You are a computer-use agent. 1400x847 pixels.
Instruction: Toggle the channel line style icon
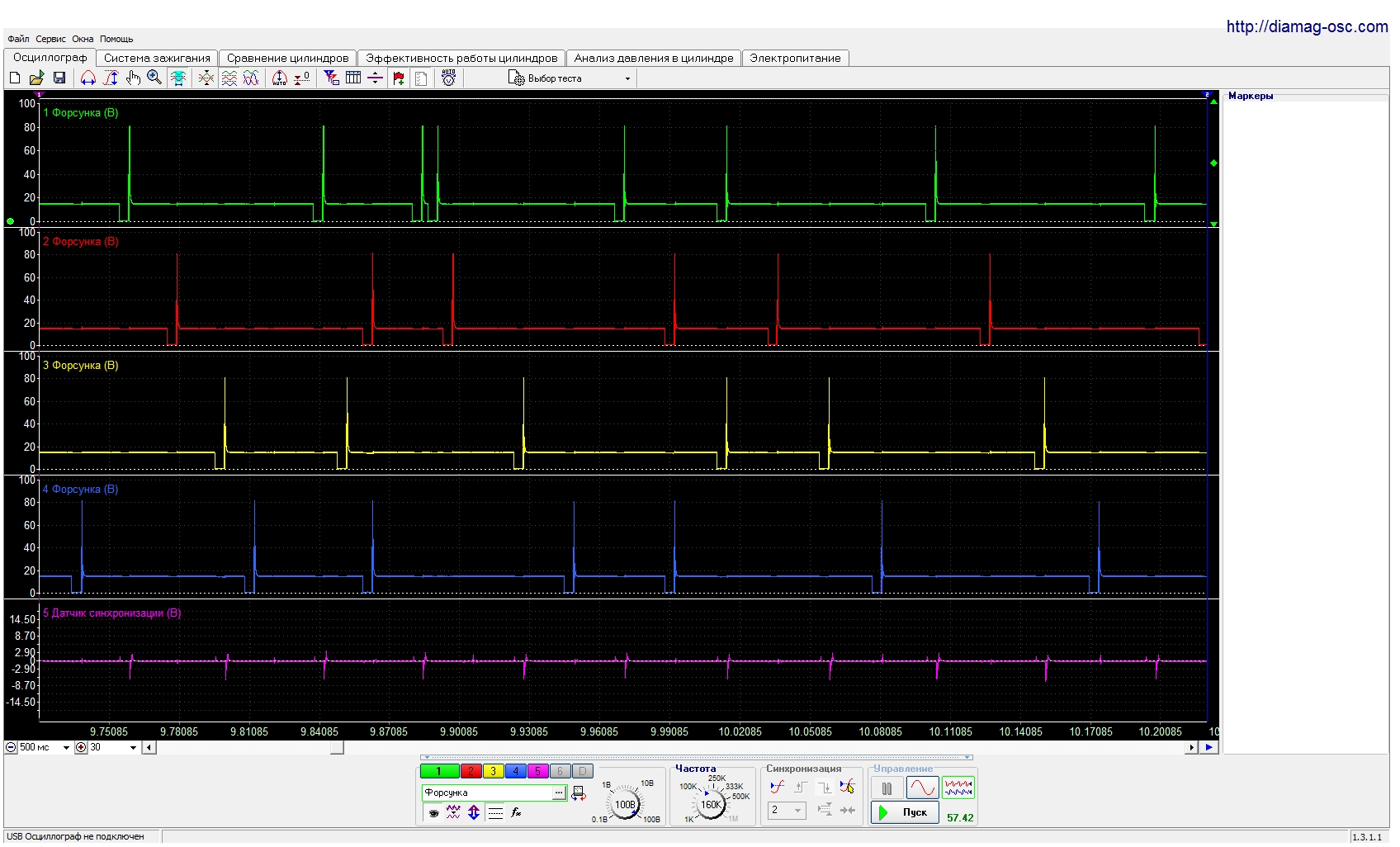coord(495,812)
